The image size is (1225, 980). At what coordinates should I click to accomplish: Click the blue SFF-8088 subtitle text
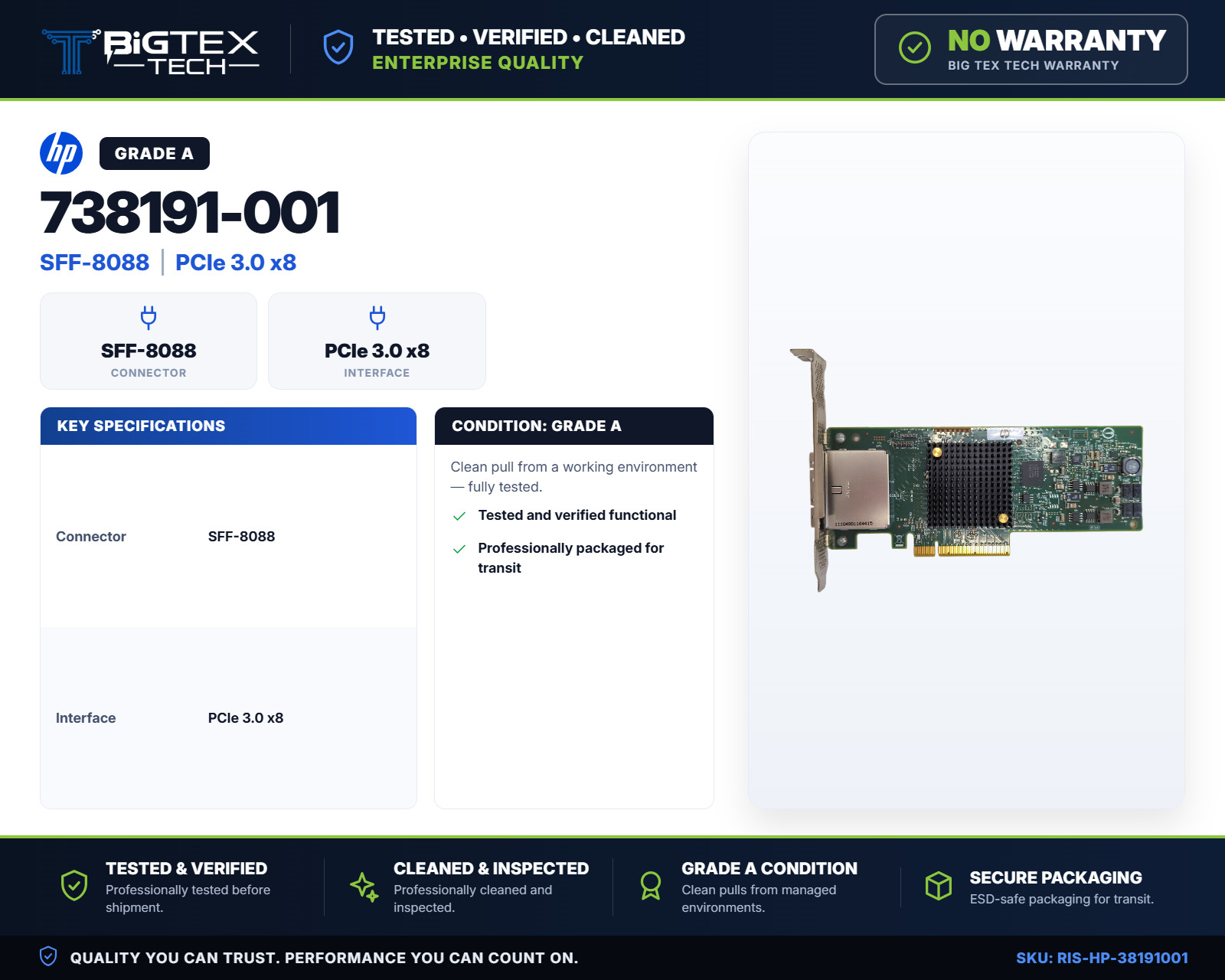[x=95, y=263]
